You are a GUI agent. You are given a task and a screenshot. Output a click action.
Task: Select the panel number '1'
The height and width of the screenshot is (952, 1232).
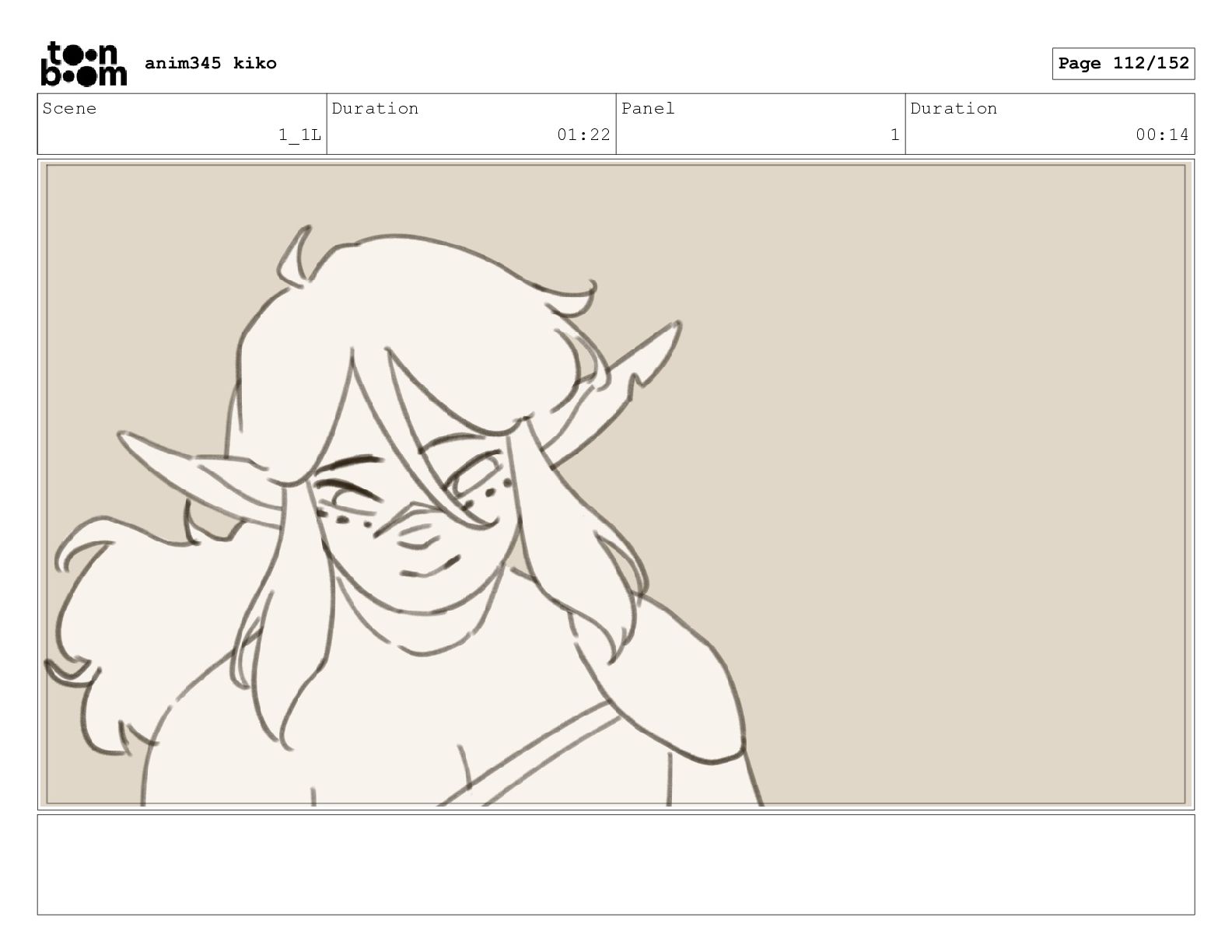pos(894,135)
